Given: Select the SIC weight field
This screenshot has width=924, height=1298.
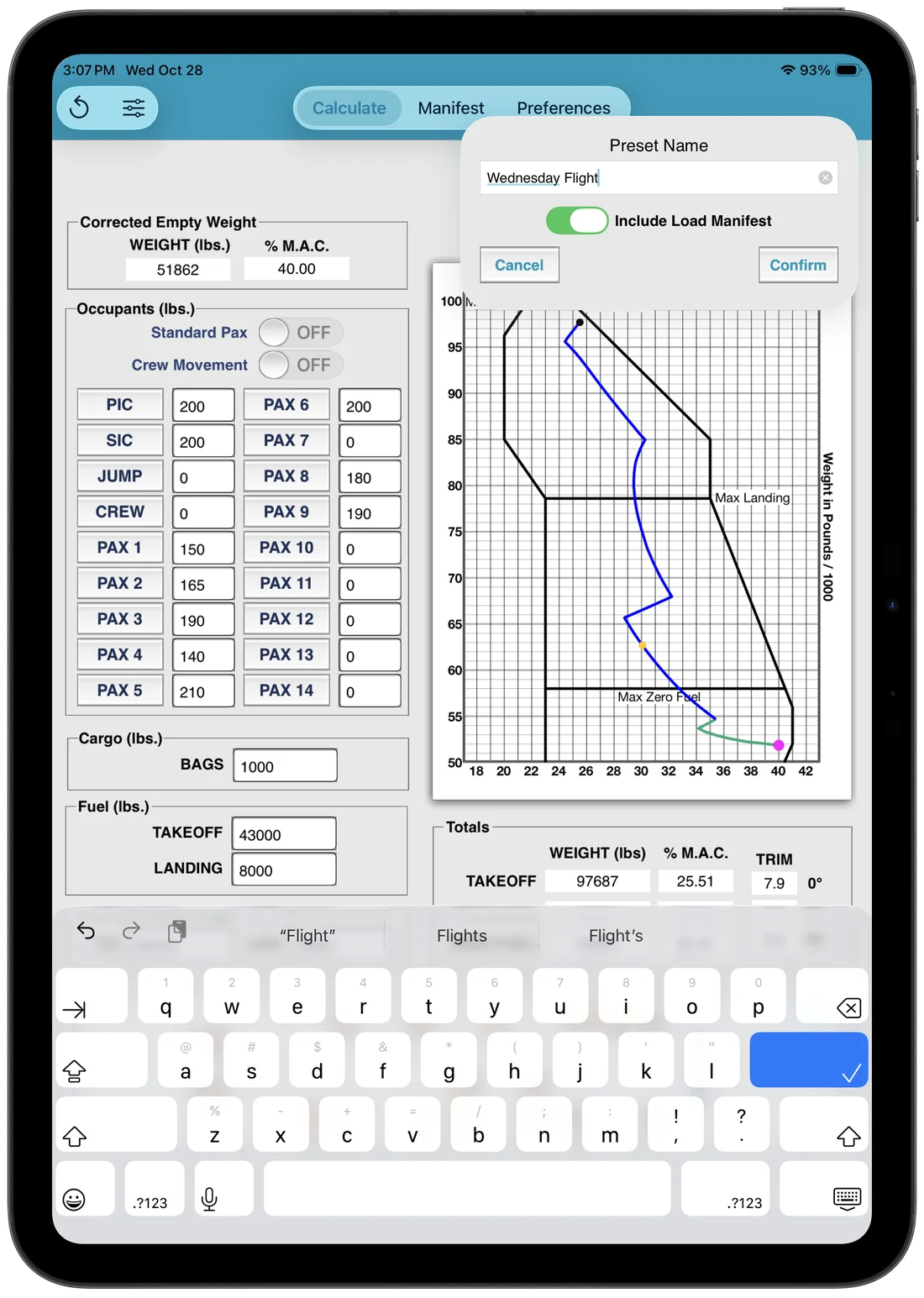Looking at the screenshot, I should tap(203, 441).
